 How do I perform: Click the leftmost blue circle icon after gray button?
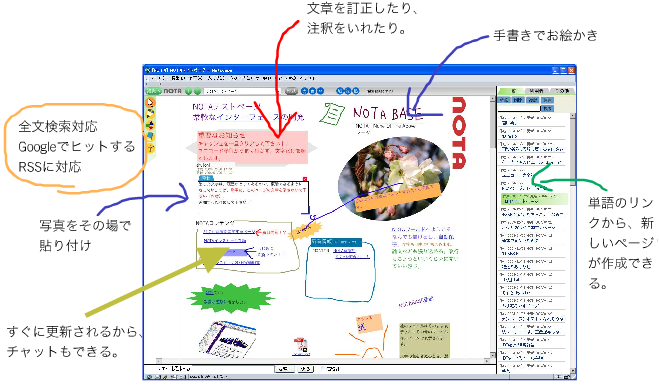pyautogui.click(x=304, y=91)
